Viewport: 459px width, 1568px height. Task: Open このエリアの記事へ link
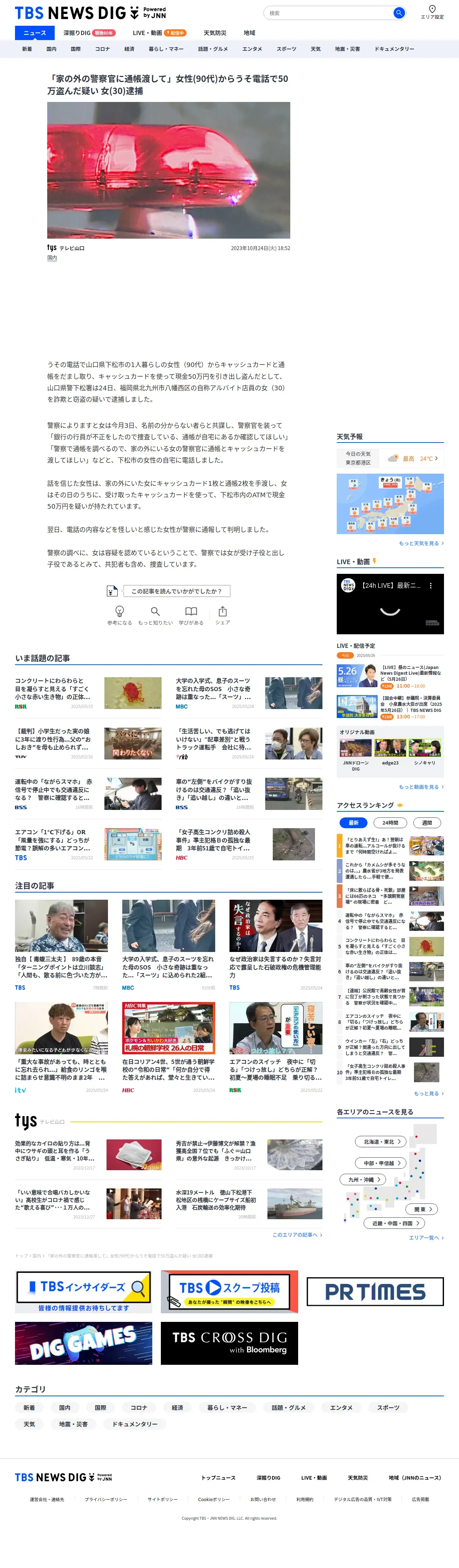297,1235
